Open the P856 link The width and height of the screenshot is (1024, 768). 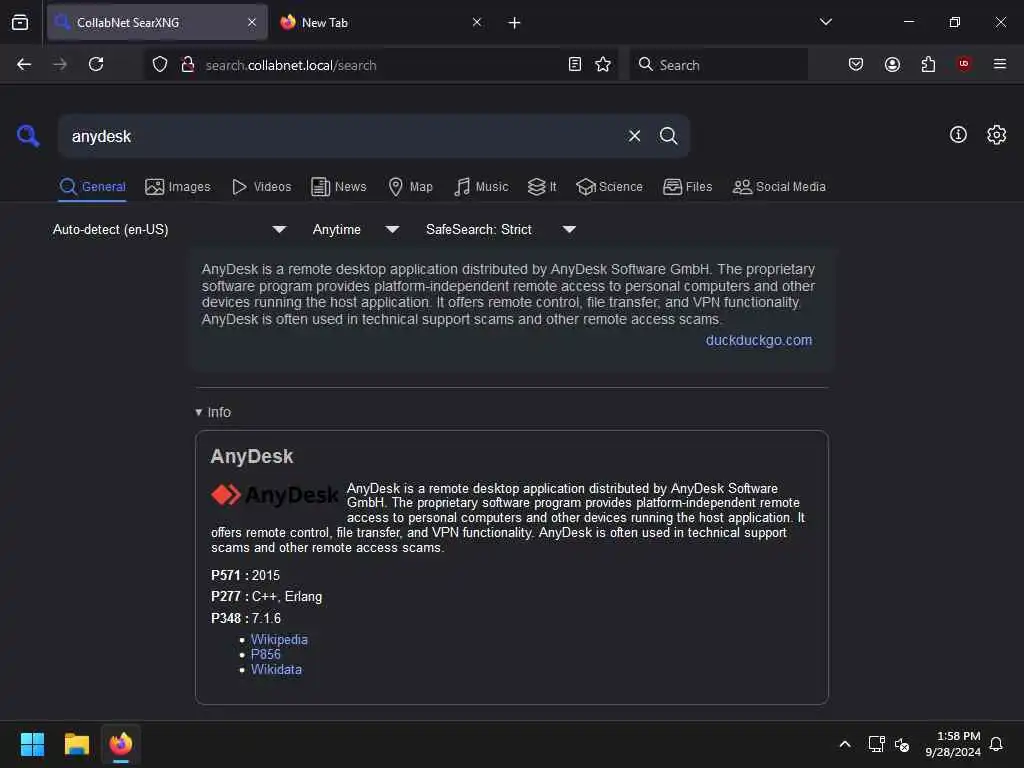(x=266, y=654)
